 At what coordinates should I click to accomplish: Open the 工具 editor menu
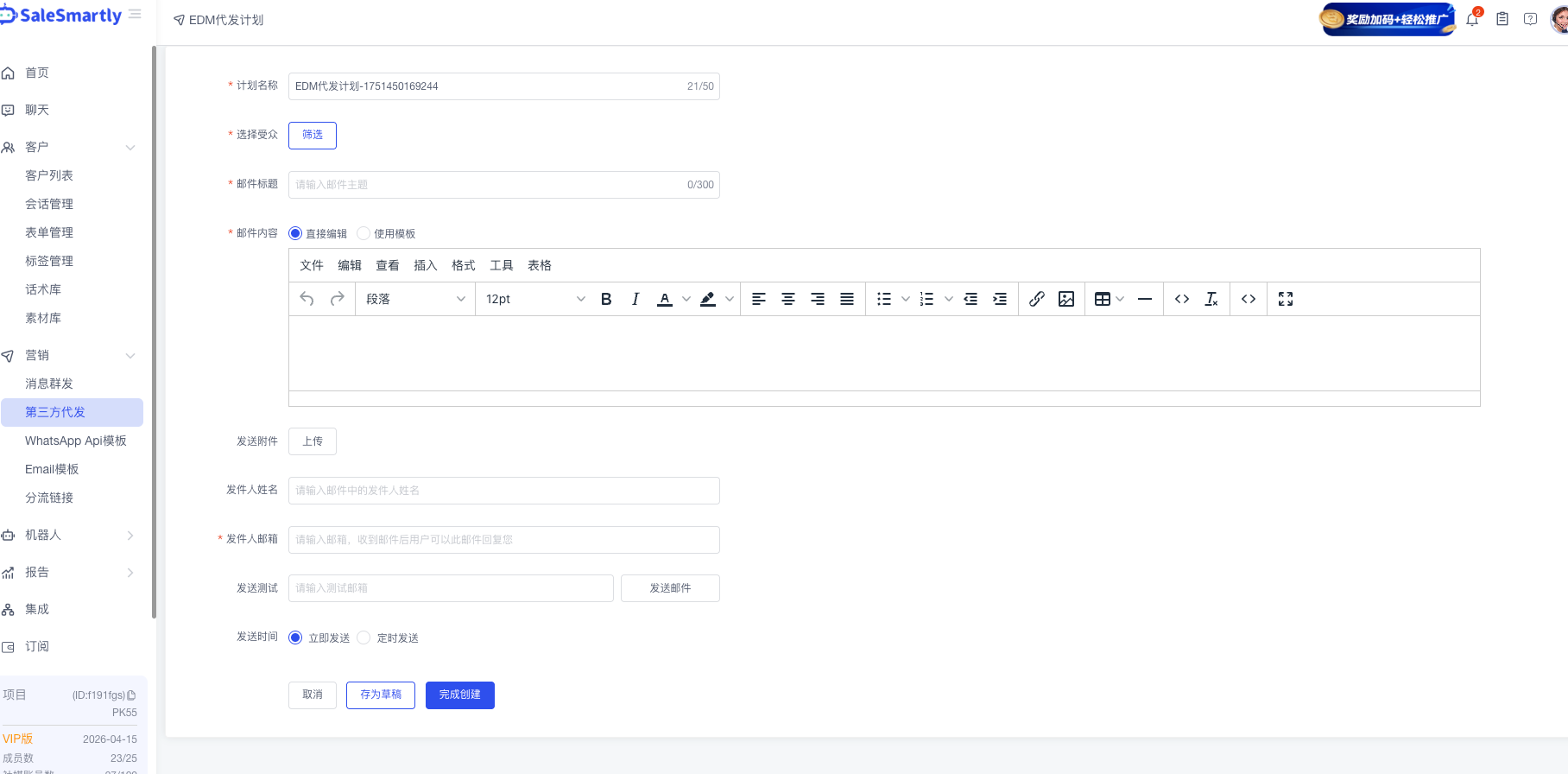pyautogui.click(x=502, y=265)
